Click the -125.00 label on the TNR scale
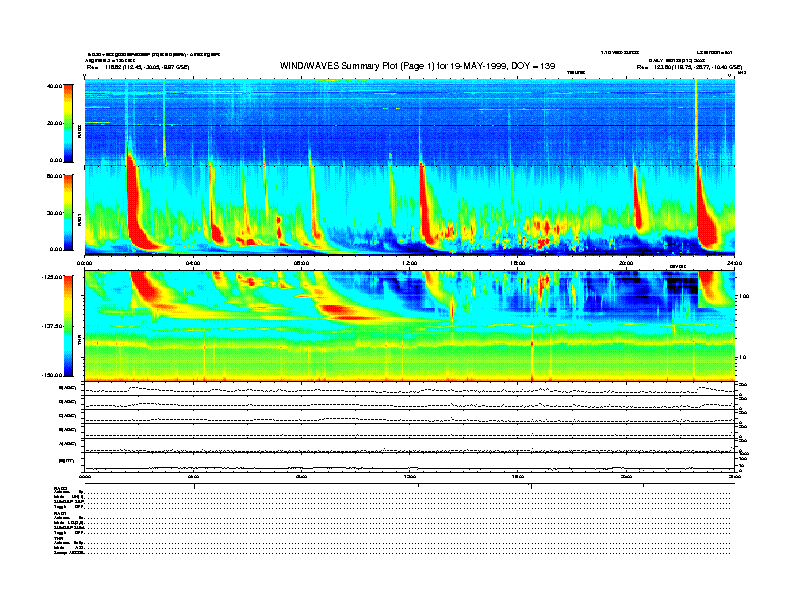Viewport: 792px width, 612px height. click(51, 277)
